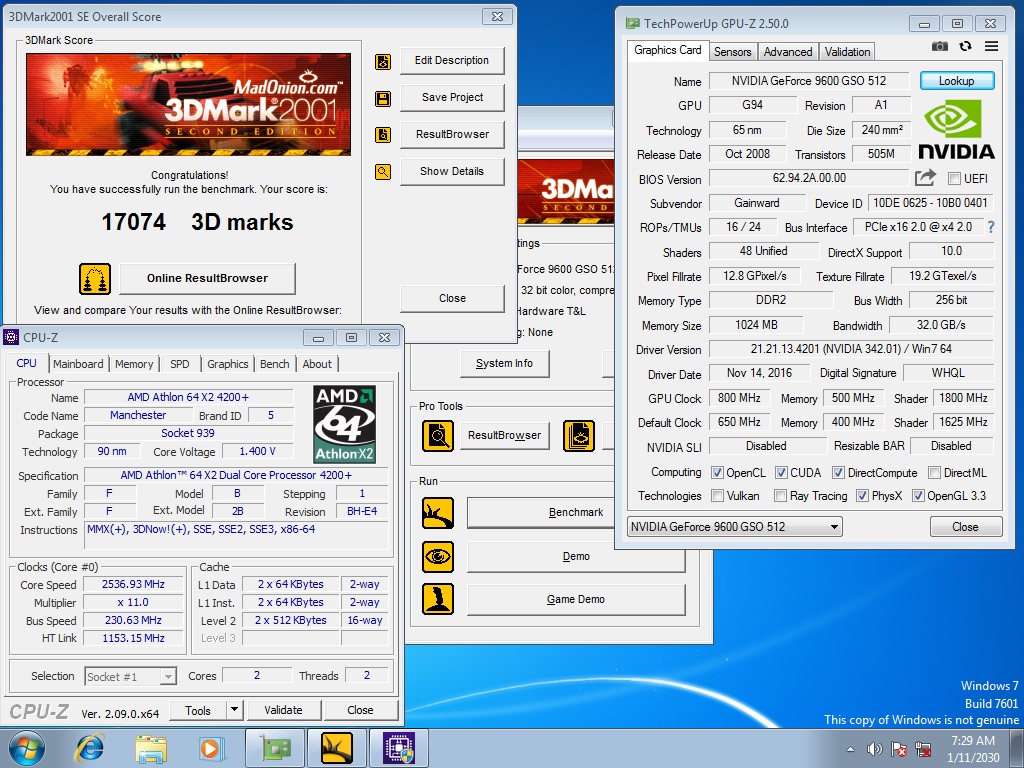Click the Show Details magnifier icon
Image resolution: width=1024 pixels, height=768 pixels.
point(383,172)
